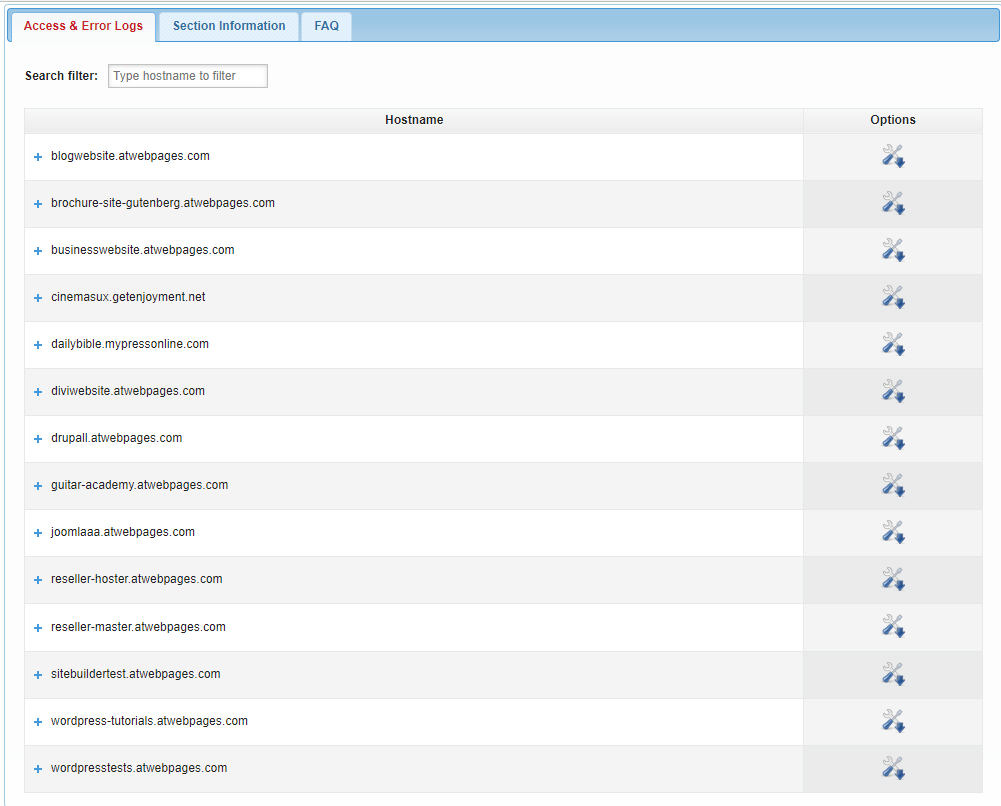Expand the reseller-master.atwebpages.com entry

click(x=37, y=627)
